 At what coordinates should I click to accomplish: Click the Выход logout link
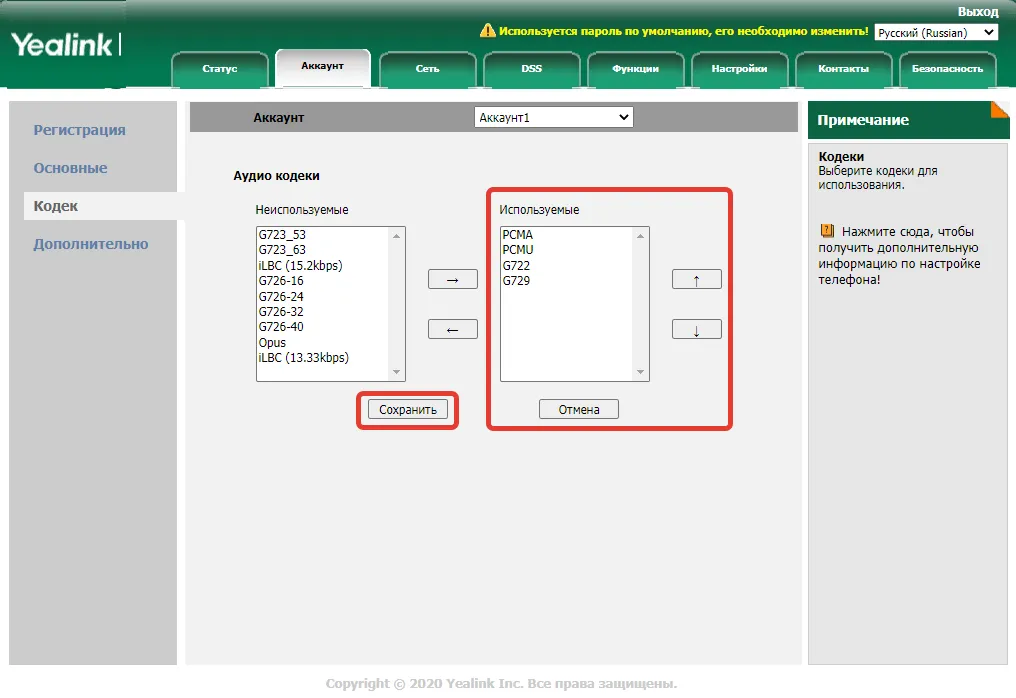pyautogui.click(x=978, y=12)
